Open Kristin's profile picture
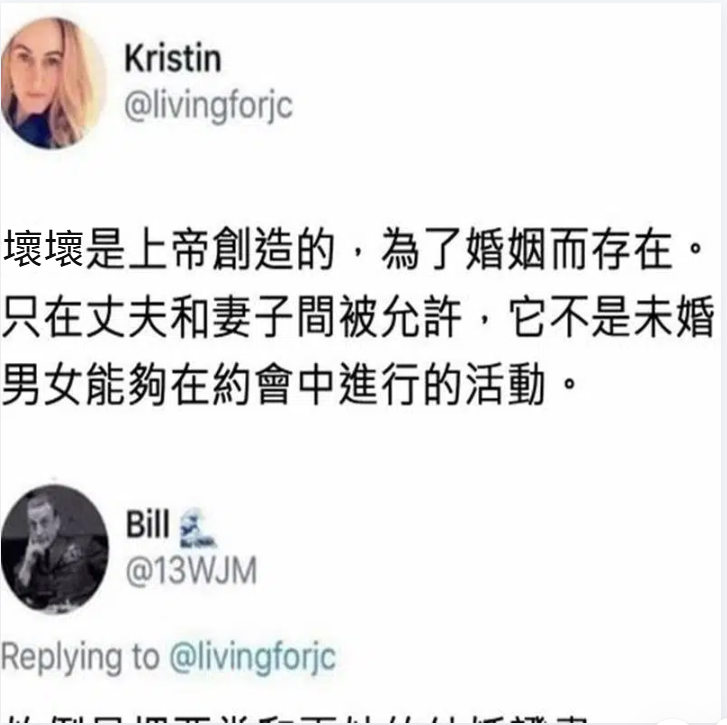 tap(53, 83)
